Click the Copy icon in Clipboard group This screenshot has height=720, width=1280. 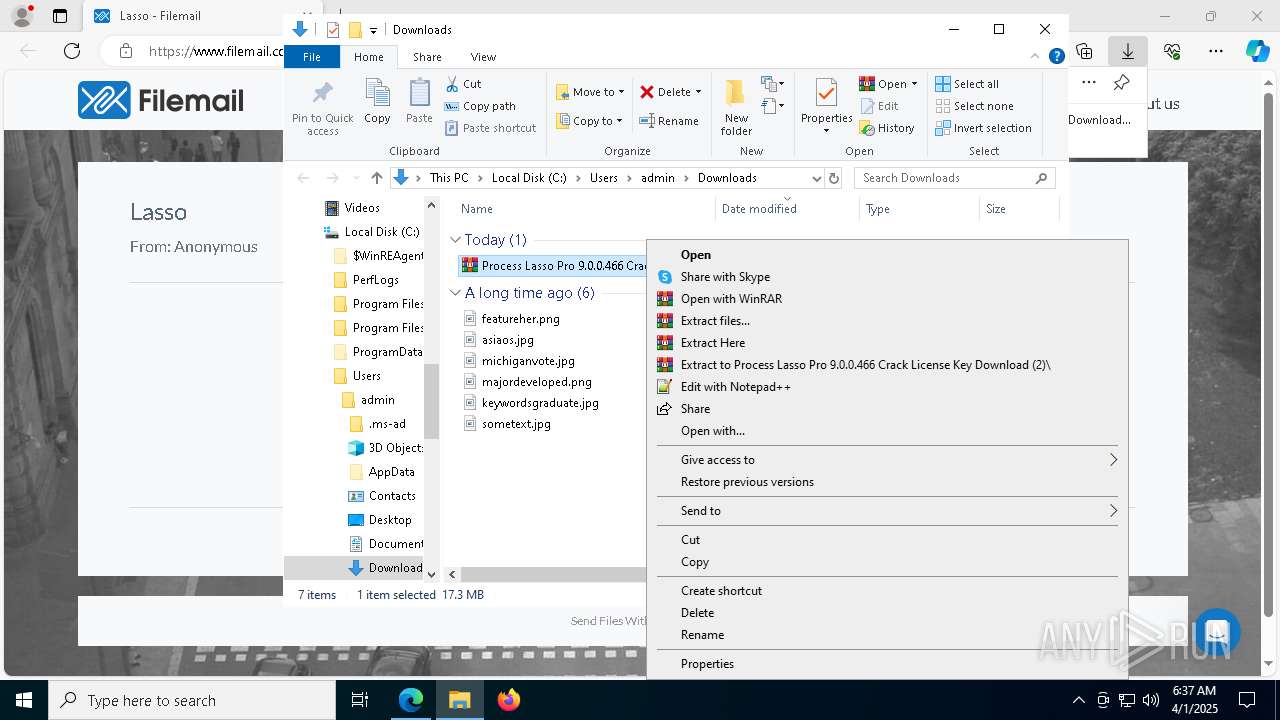click(x=377, y=94)
